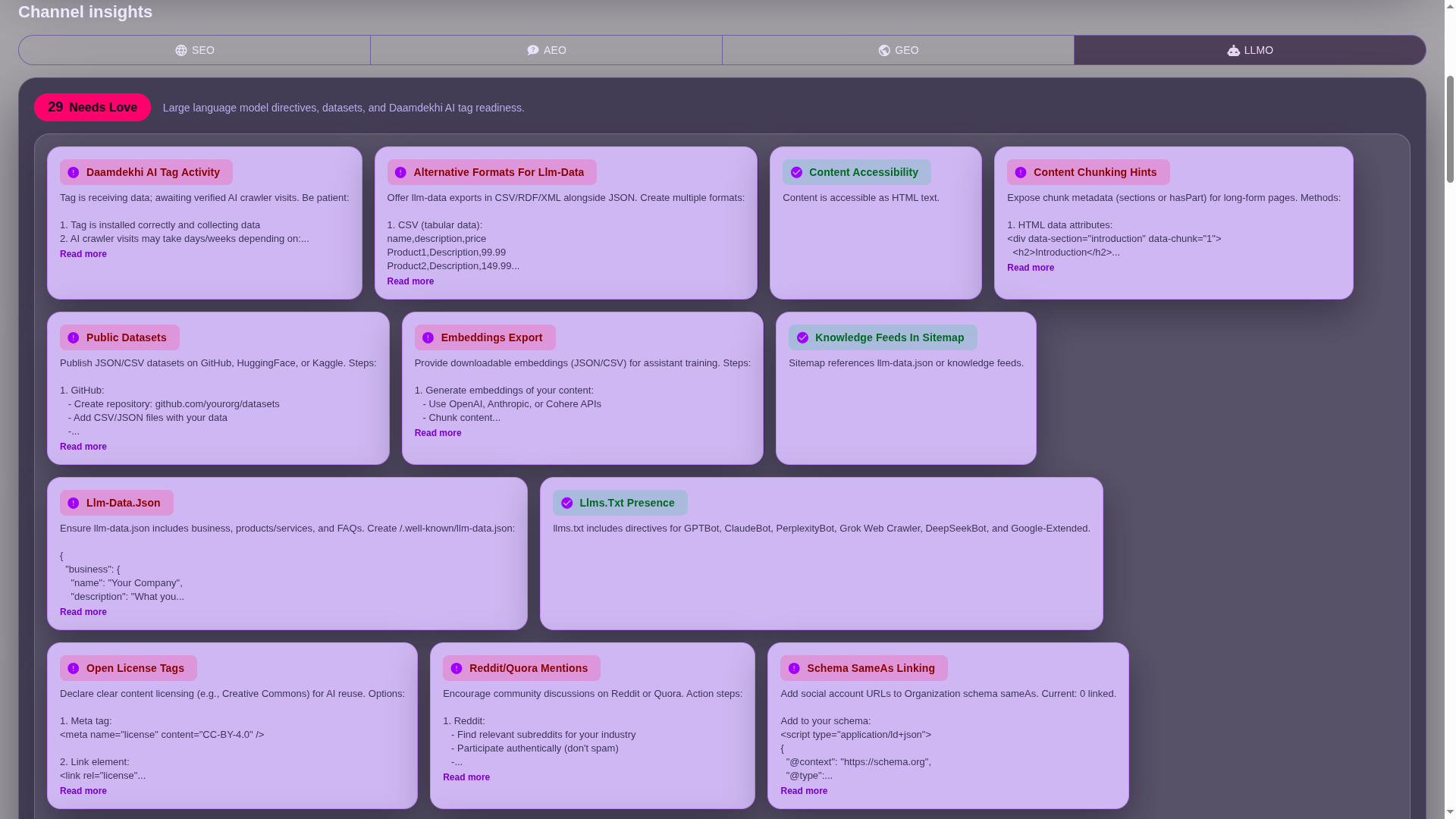Open Read more for Reddit/Quora Mentions
1456x819 pixels.
[x=466, y=778]
